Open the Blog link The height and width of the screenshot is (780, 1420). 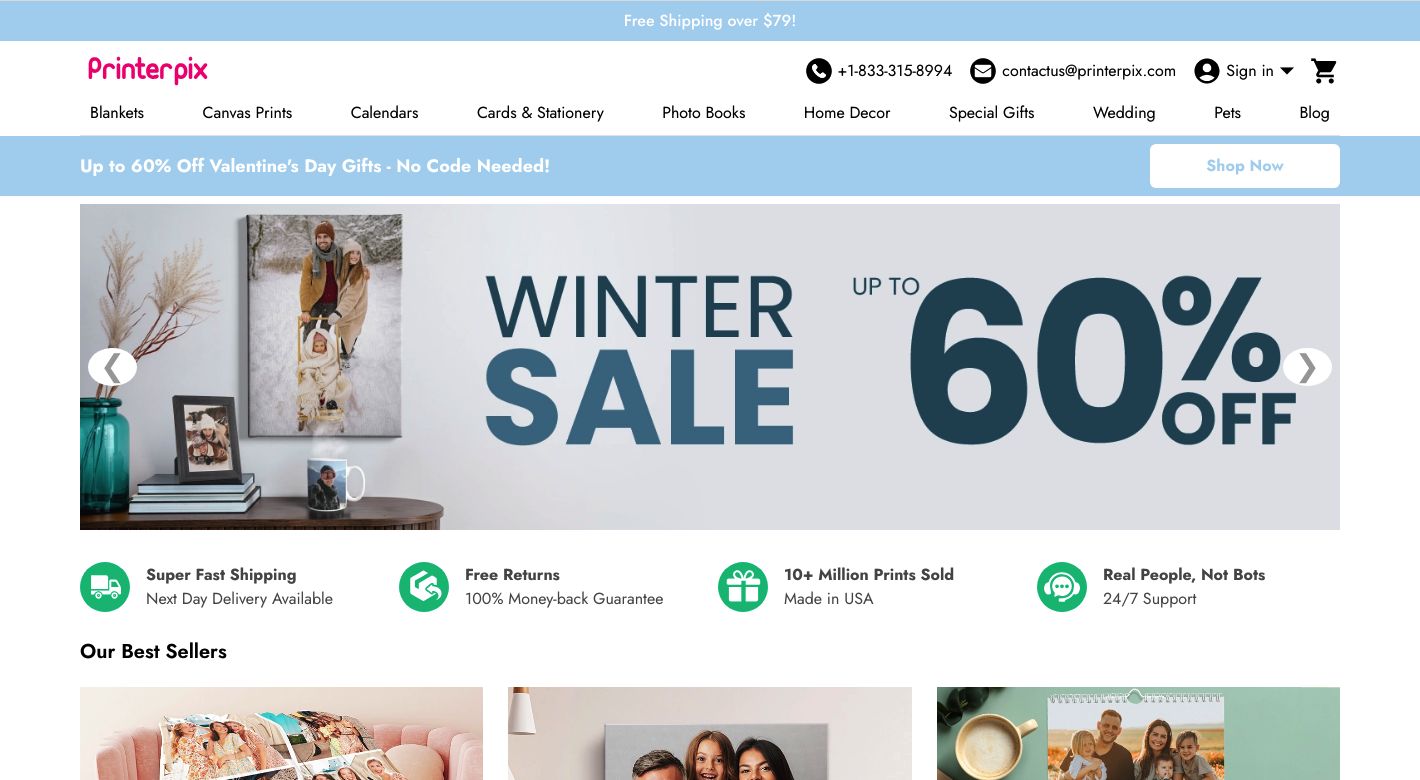(x=1314, y=113)
